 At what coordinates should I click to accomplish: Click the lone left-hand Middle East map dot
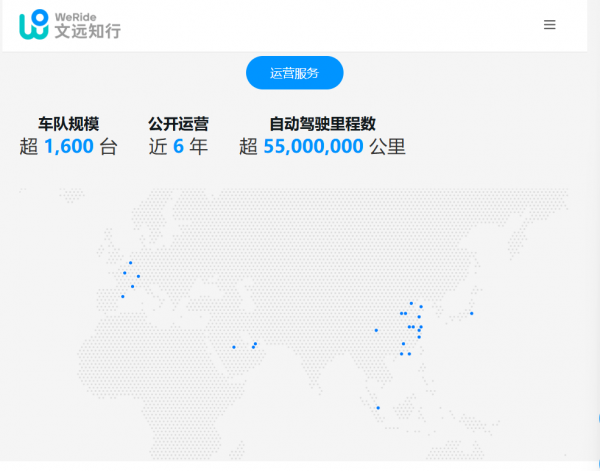click(x=234, y=347)
